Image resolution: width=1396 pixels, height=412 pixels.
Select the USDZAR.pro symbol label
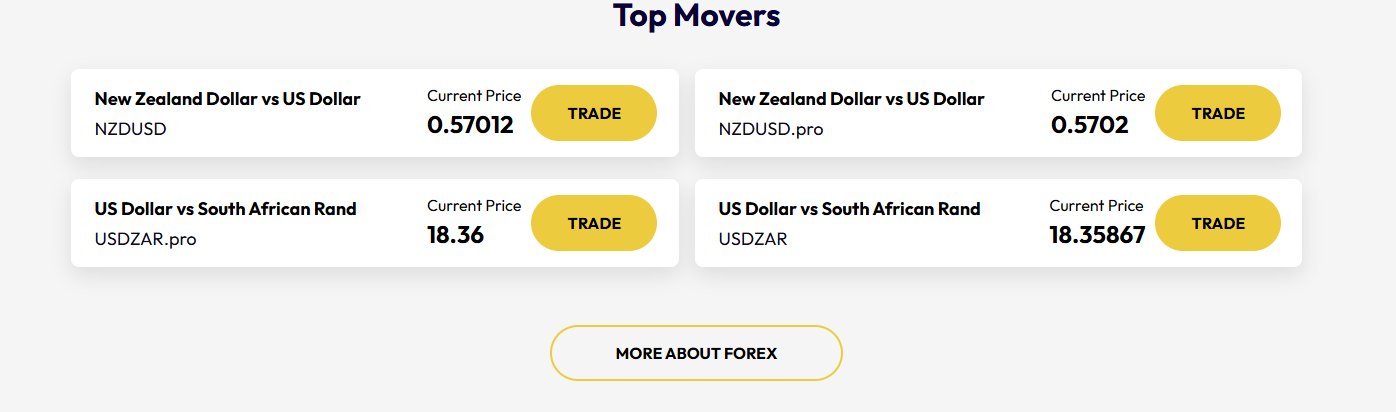146,239
